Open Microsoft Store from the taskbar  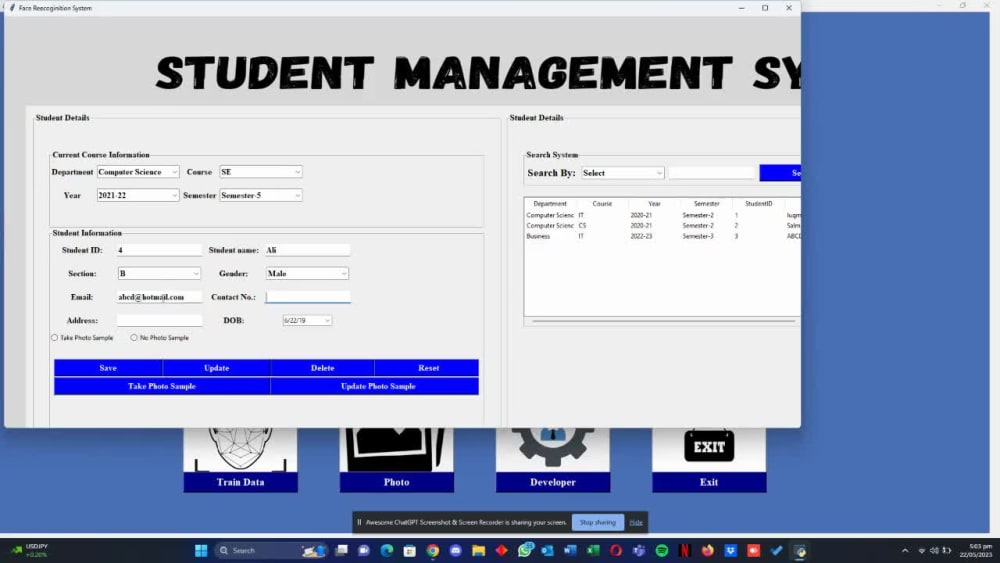(x=409, y=550)
